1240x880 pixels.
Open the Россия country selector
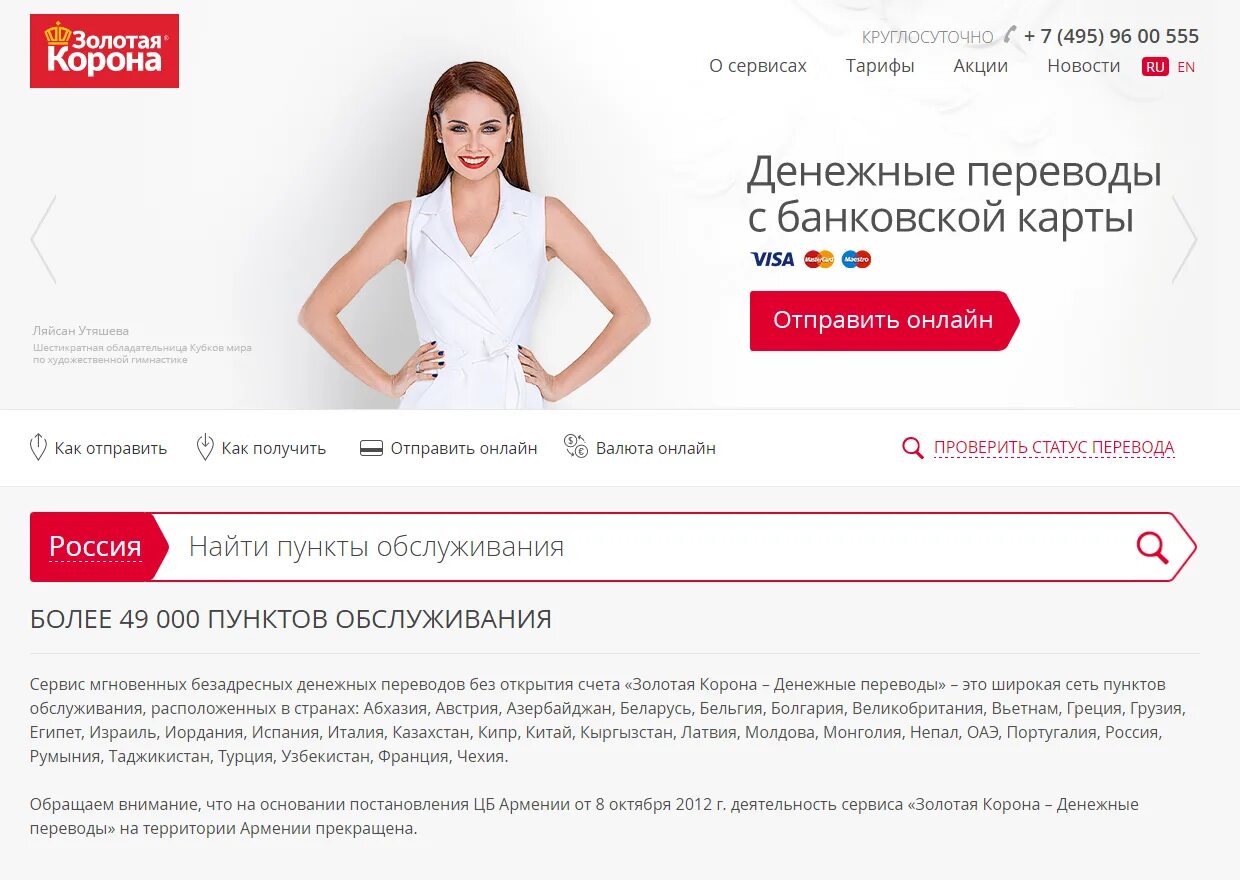pyautogui.click(x=95, y=547)
